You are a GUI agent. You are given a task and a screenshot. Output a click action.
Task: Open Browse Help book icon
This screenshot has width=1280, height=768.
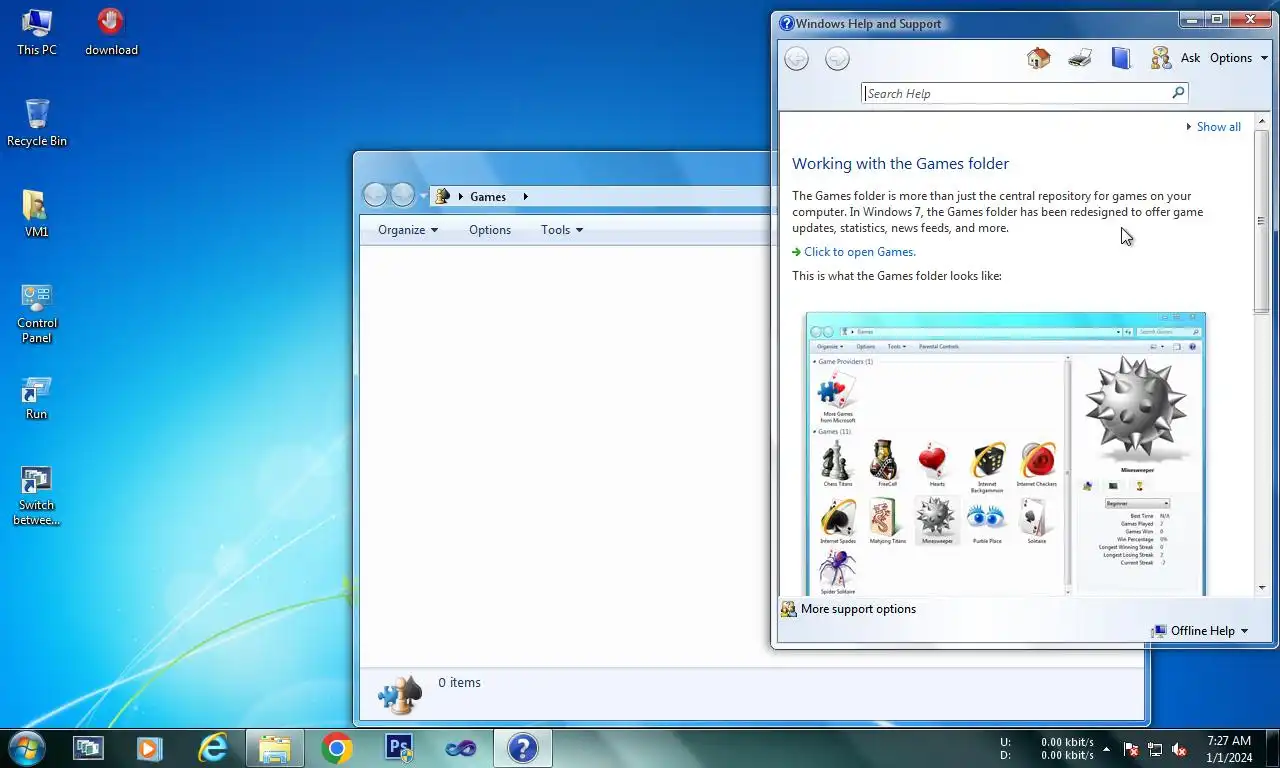[1120, 58]
